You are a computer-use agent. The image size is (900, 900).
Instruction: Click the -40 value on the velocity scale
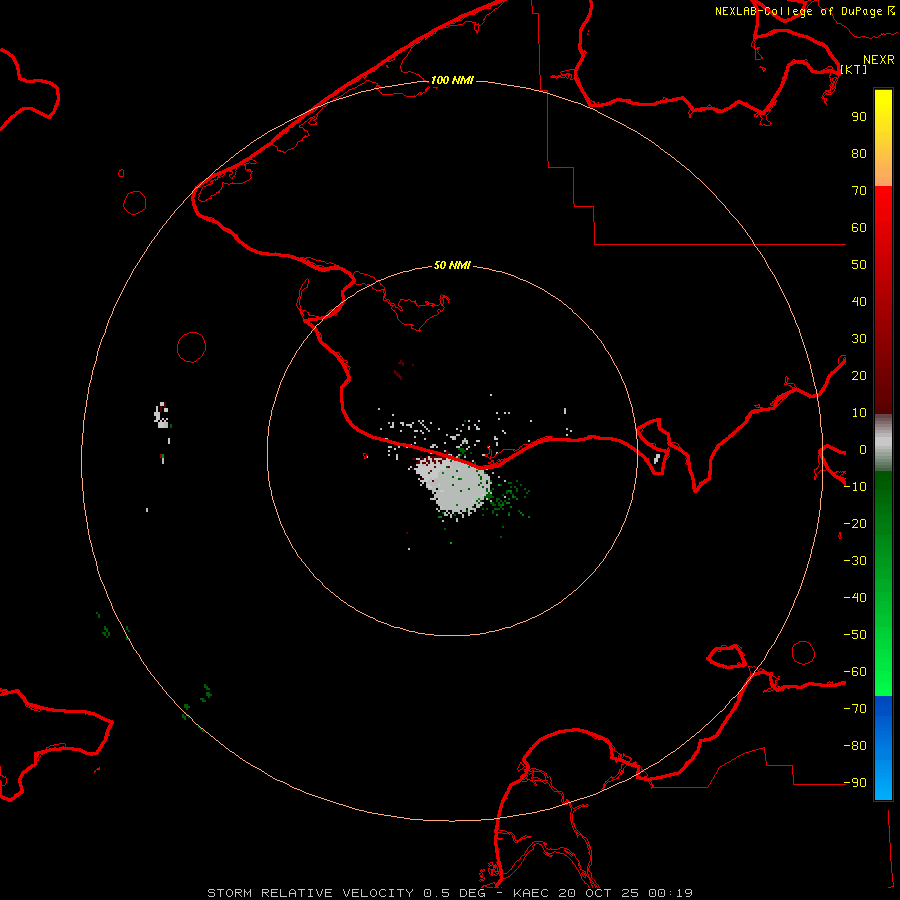point(855,598)
